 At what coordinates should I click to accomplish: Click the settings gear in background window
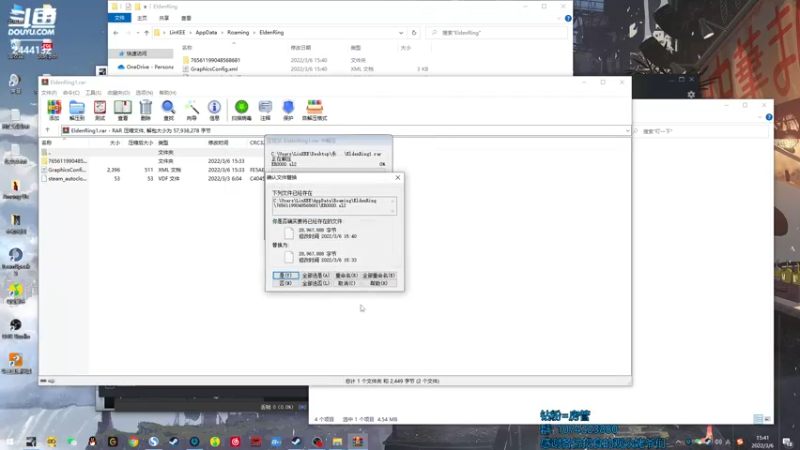691,94
